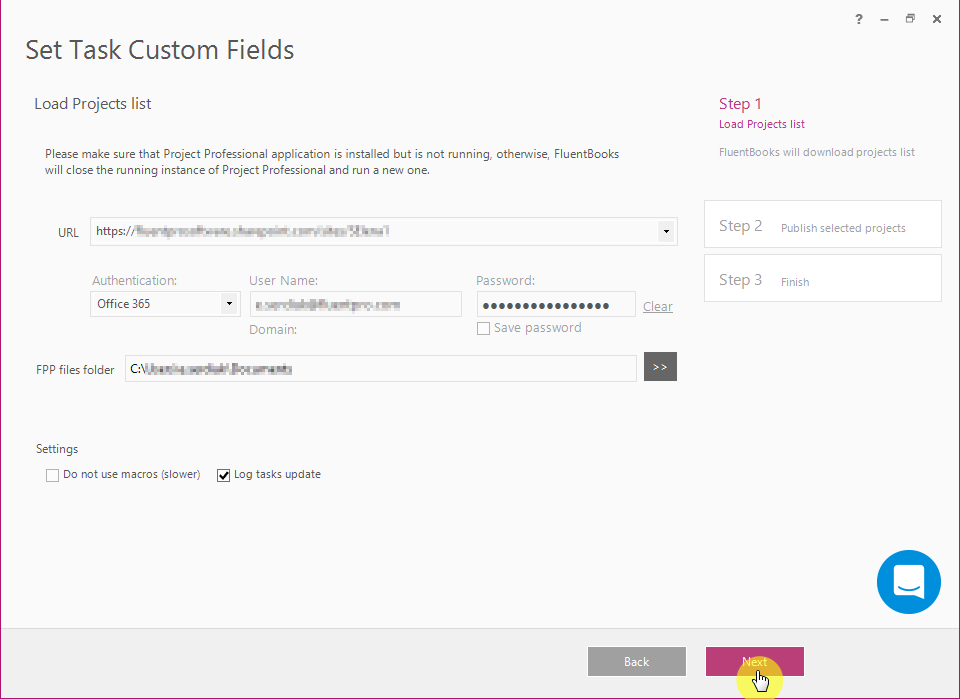Click 'FluentBooks will download projects list' text
The image size is (960, 699).
pos(817,152)
